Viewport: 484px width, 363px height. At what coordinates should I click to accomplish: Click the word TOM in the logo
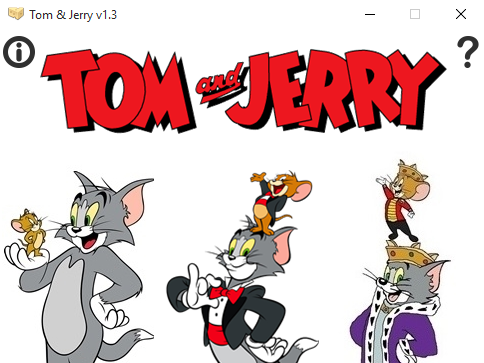(118, 91)
